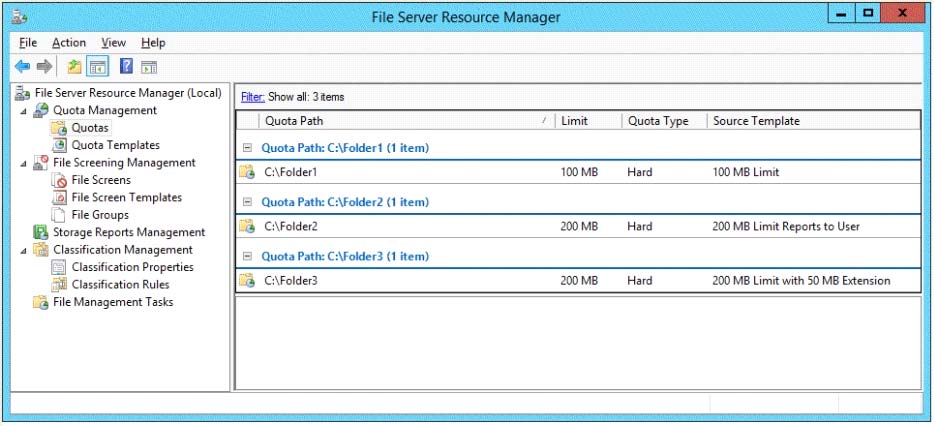Collapse the Quota Management tree node
934x426 pixels.
[x=23, y=111]
